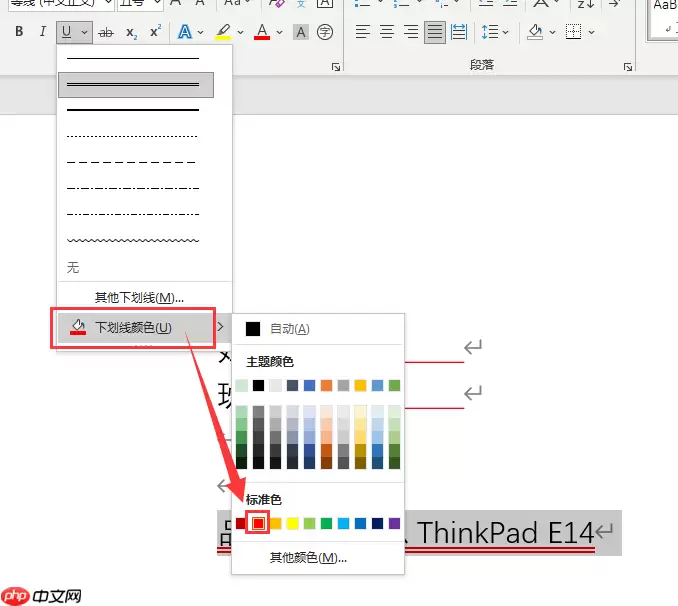The image size is (678, 606).
Task: Expand Text Effects dropdown arrow
Action: tap(200, 32)
